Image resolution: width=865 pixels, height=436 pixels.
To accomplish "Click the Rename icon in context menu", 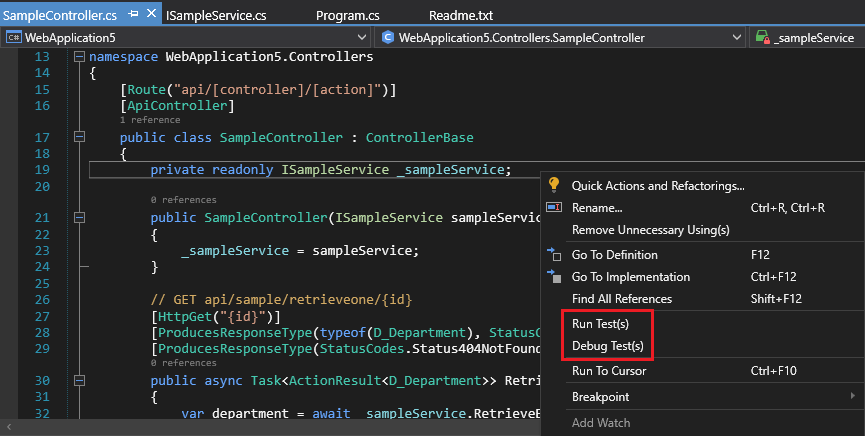I will point(554,207).
